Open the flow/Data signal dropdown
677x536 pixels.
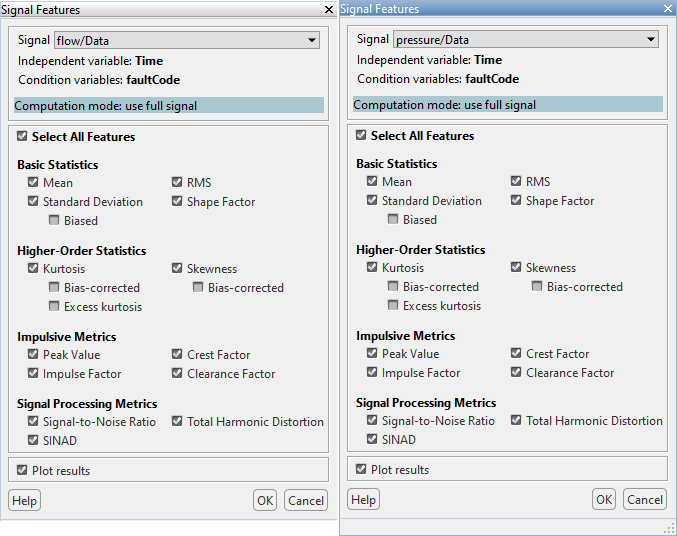(x=312, y=41)
